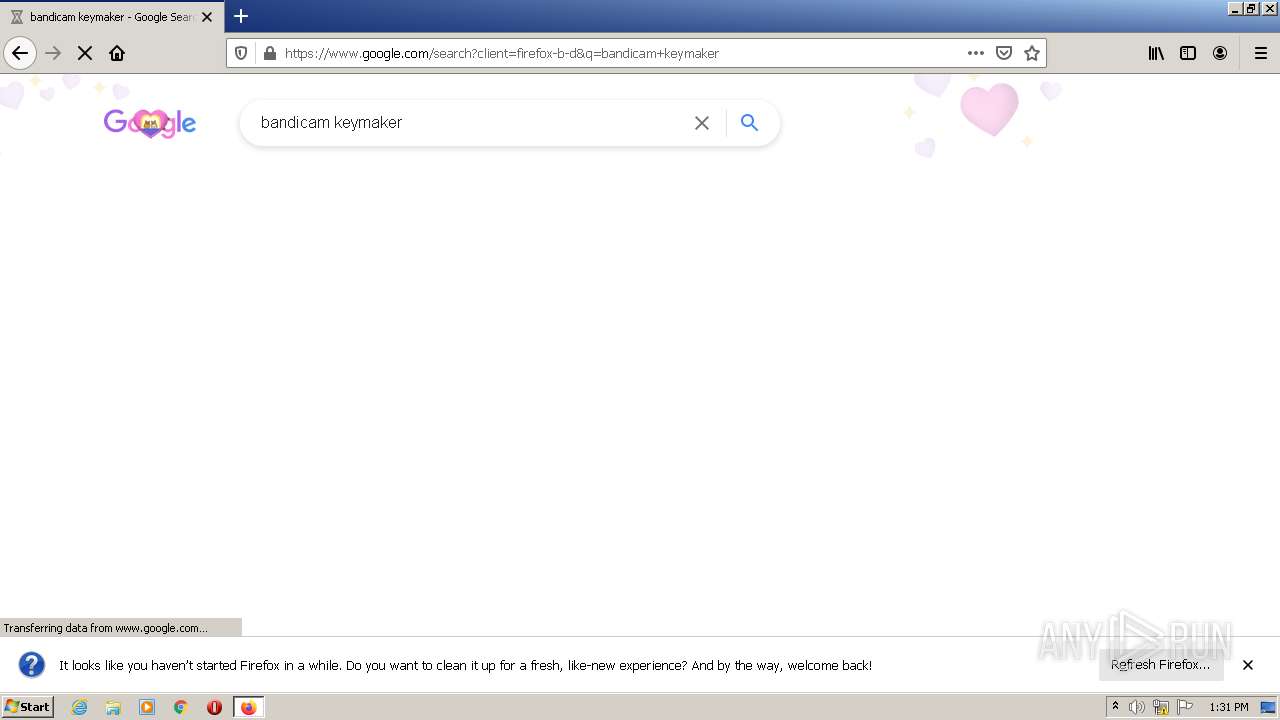Stop loading the page

click(85, 53)
